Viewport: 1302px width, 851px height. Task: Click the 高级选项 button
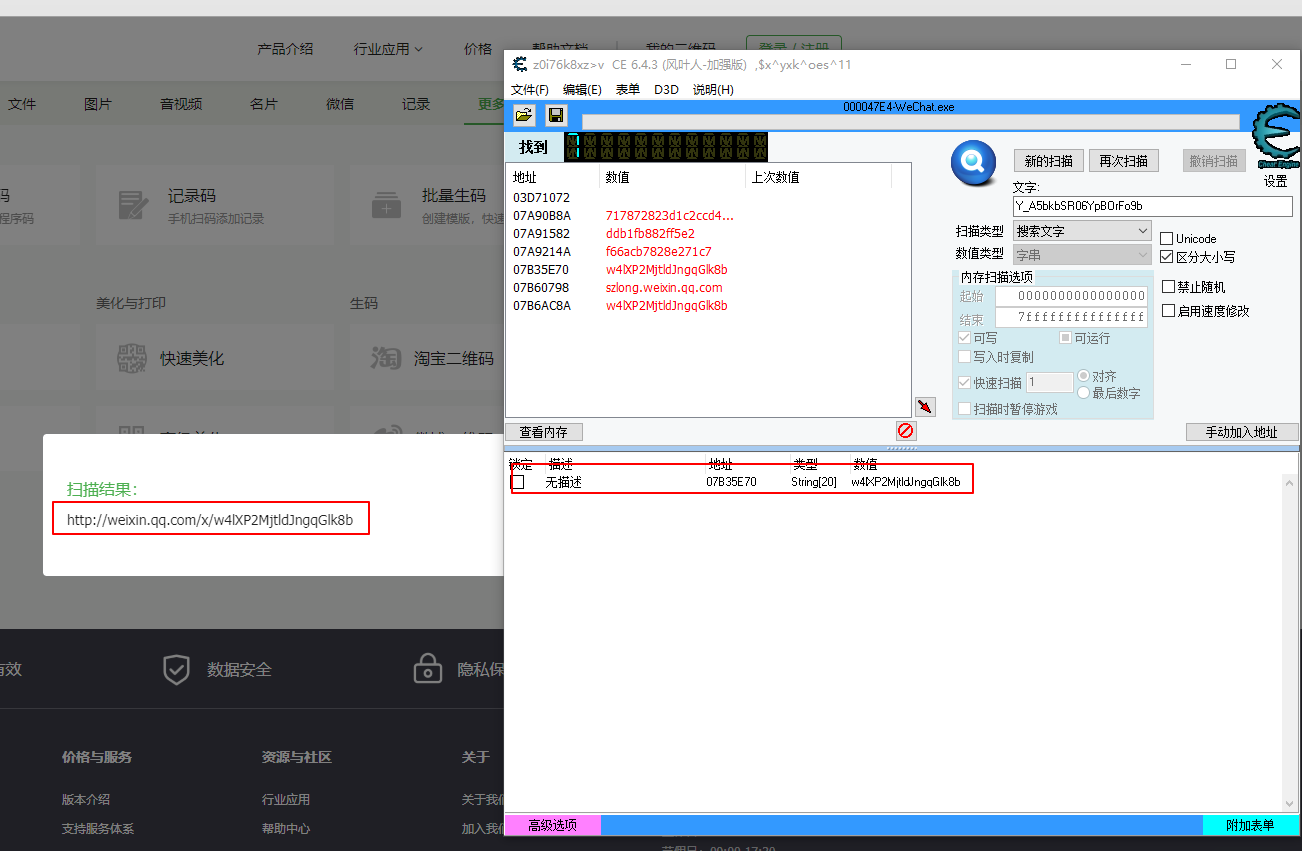point(552,825)
